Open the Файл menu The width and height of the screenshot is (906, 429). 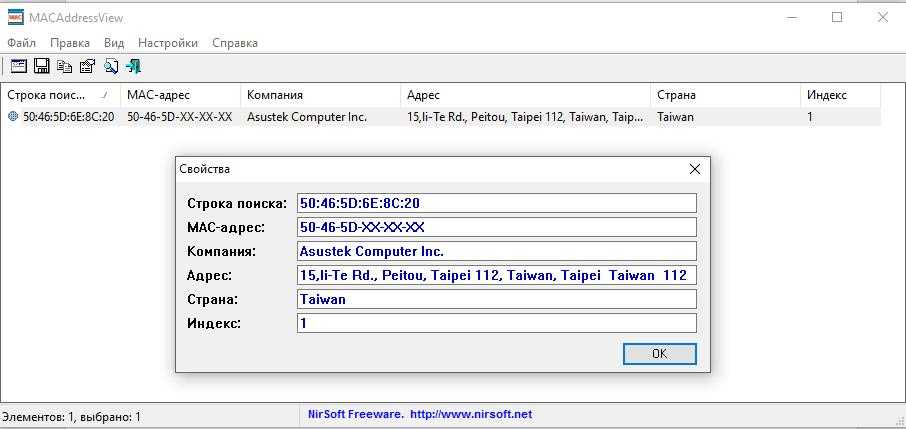click(x=21, y=43)
